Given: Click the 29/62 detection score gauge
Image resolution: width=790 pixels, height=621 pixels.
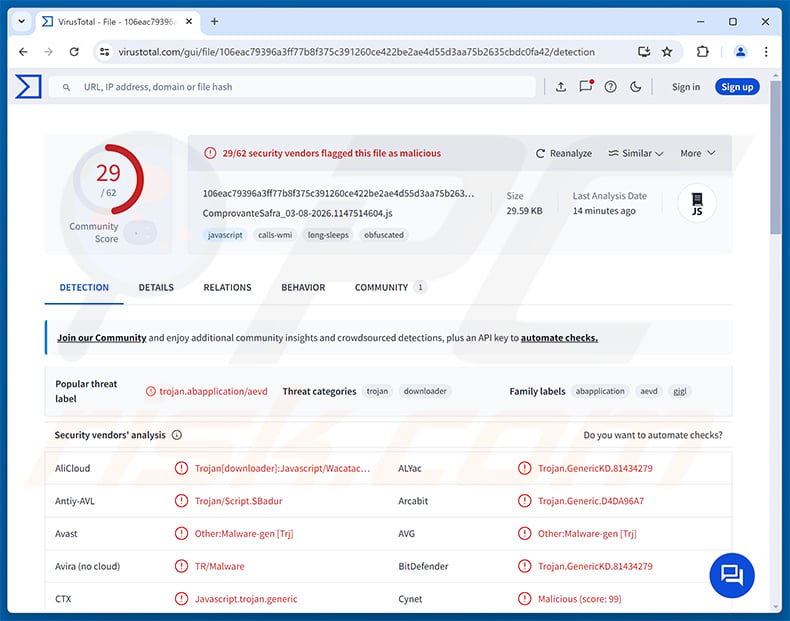Looking at the screenshot, I should [x=108, y=179].
